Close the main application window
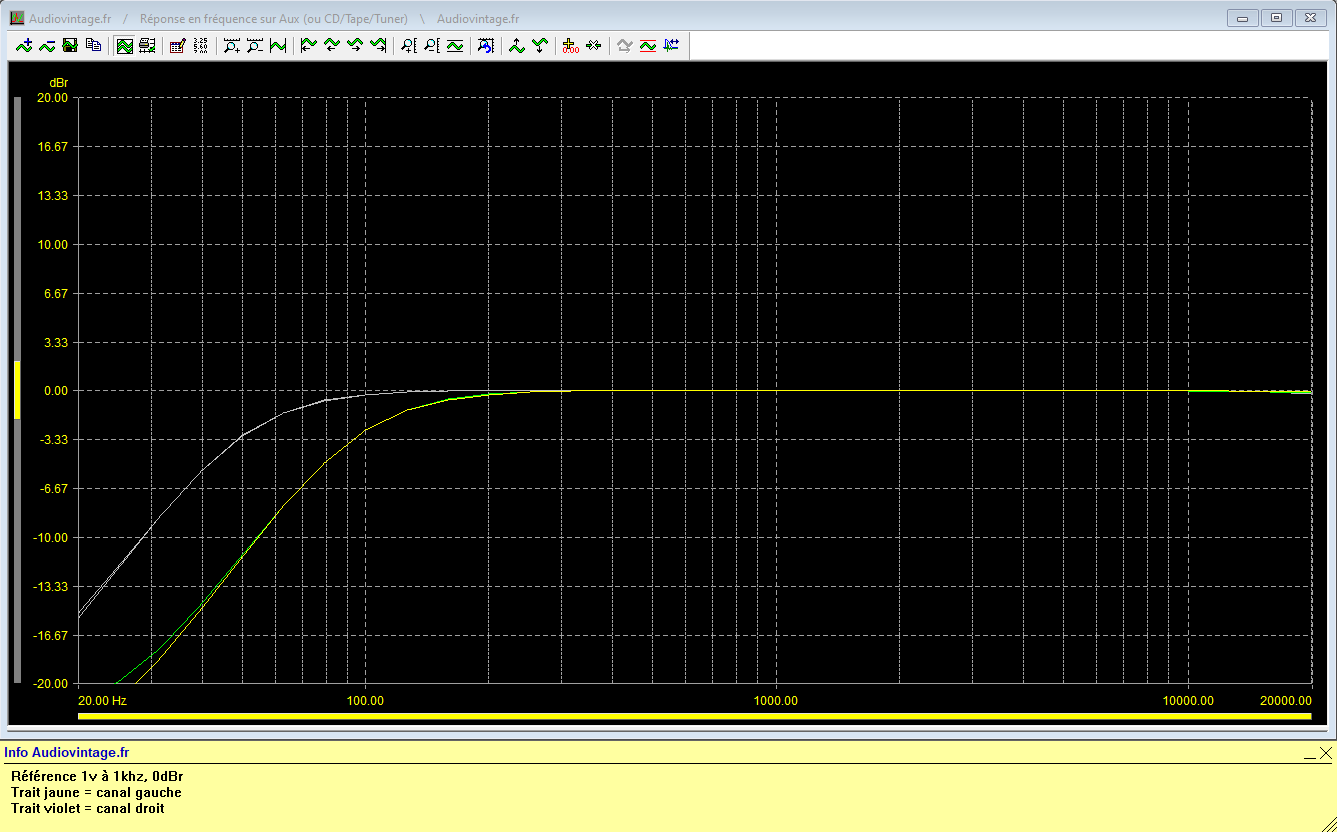 click(1309, 17)
